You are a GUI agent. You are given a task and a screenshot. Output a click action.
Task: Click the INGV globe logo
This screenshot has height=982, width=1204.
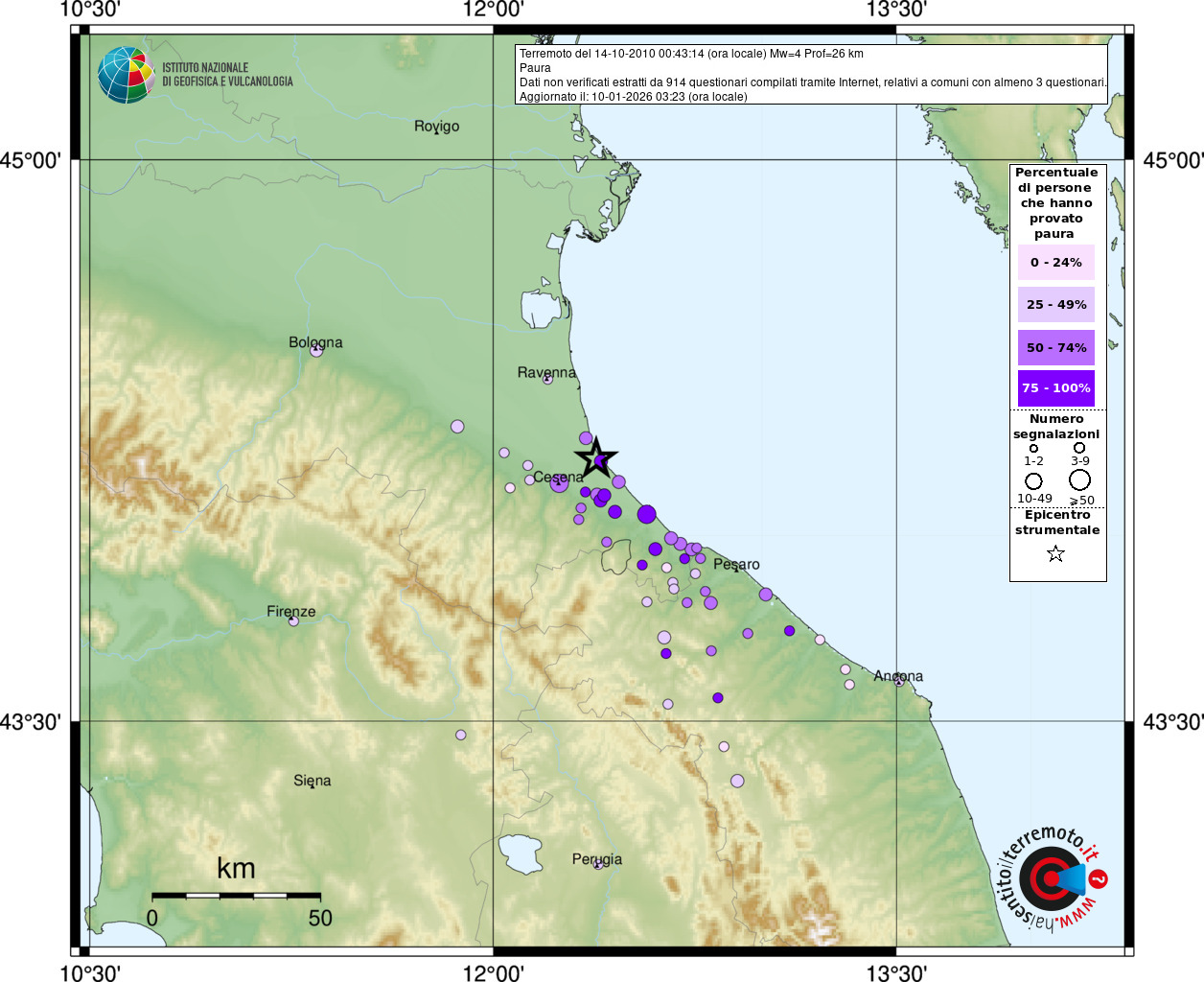coord(126,75)
